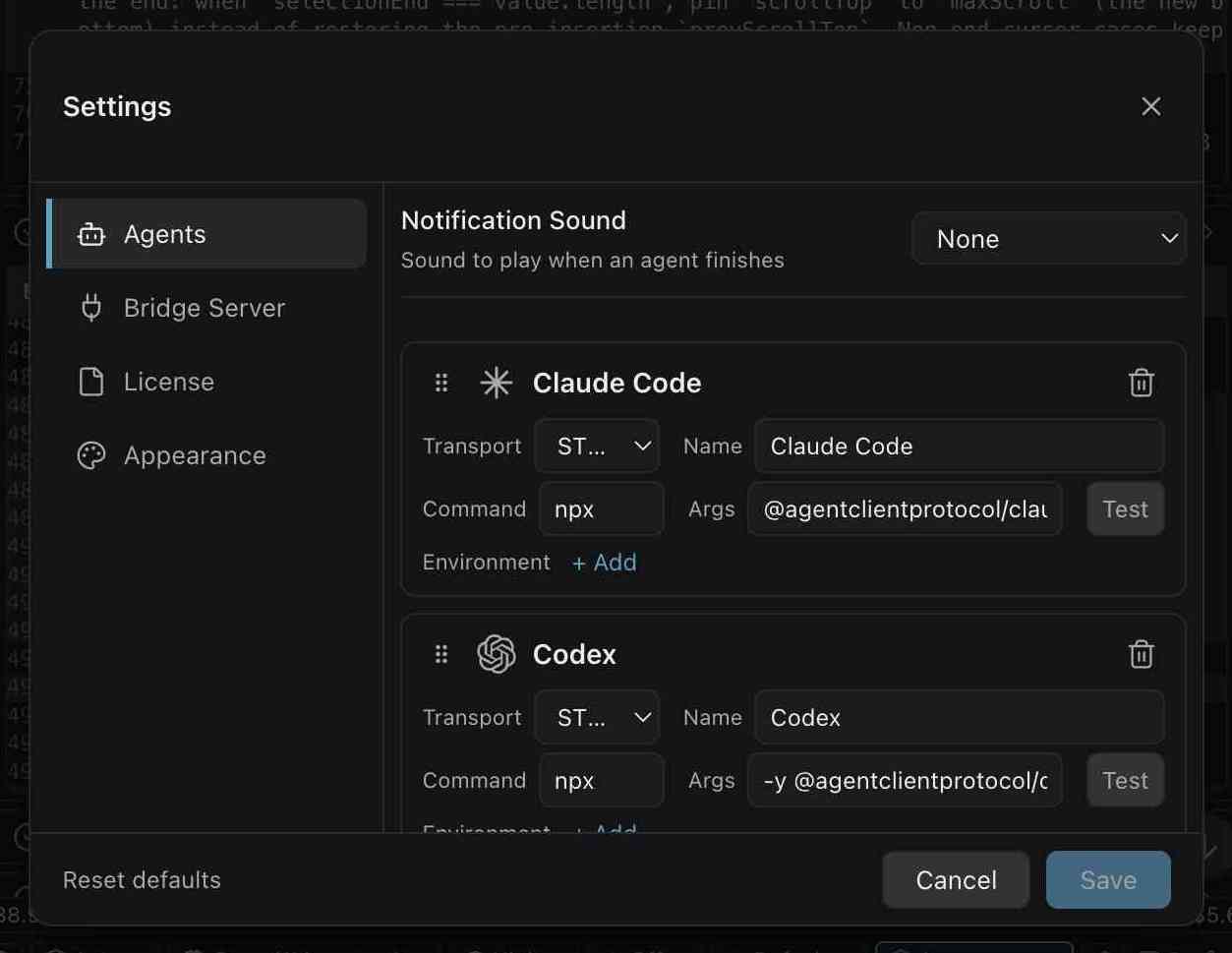
Task: Close the Settings dialog with X
Action: [x=1150, y=106]
